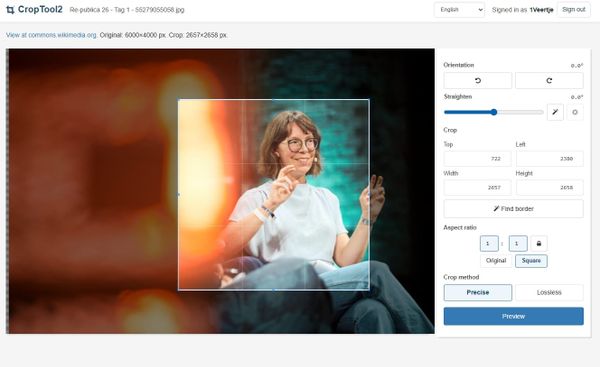Screen dimensions: 600x367
Task: Reset straighten angle with circle button
Action: click(x=575, y=112)
